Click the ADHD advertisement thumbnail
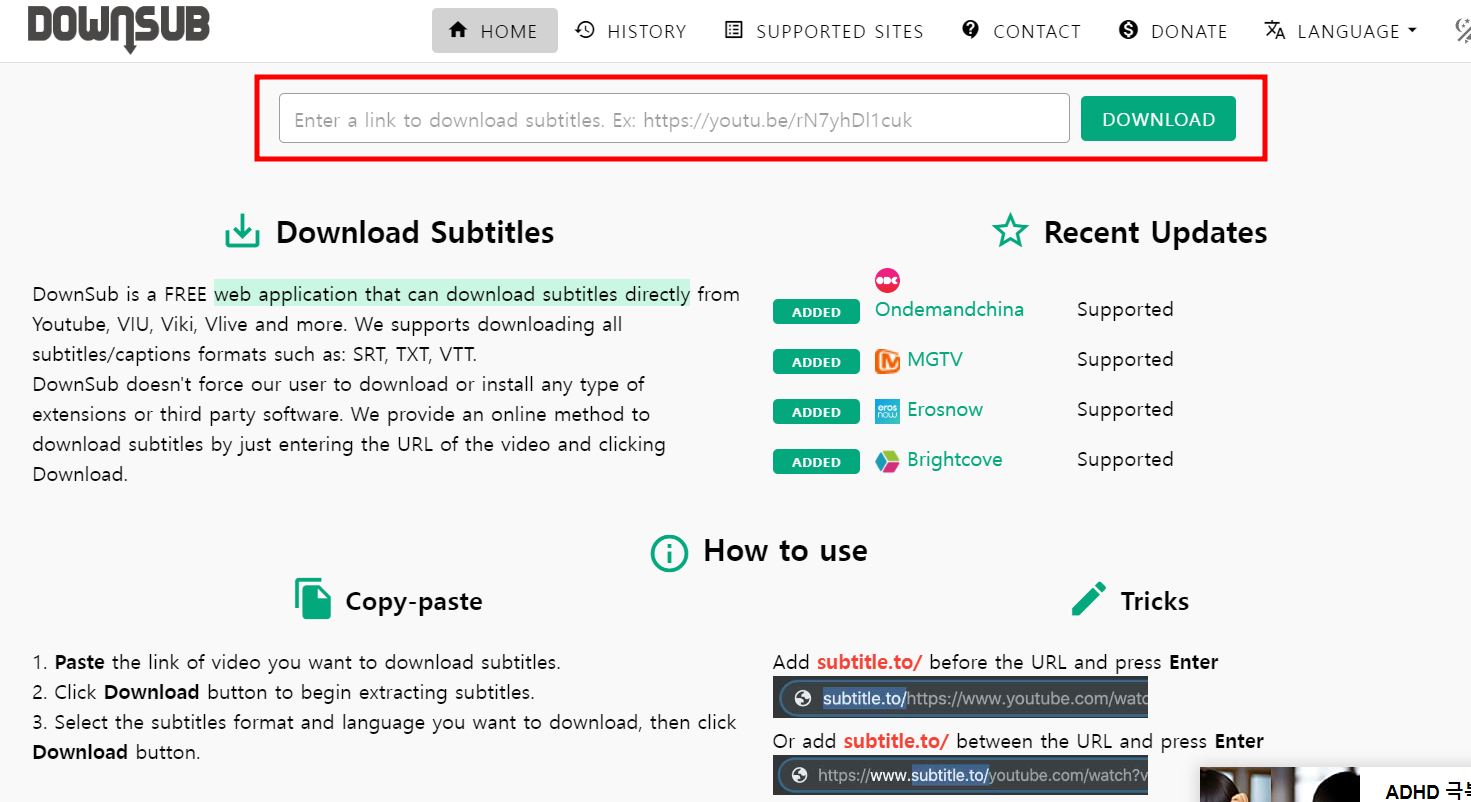The width and height of the screenshot is (1471, 802). (1282, 784)
